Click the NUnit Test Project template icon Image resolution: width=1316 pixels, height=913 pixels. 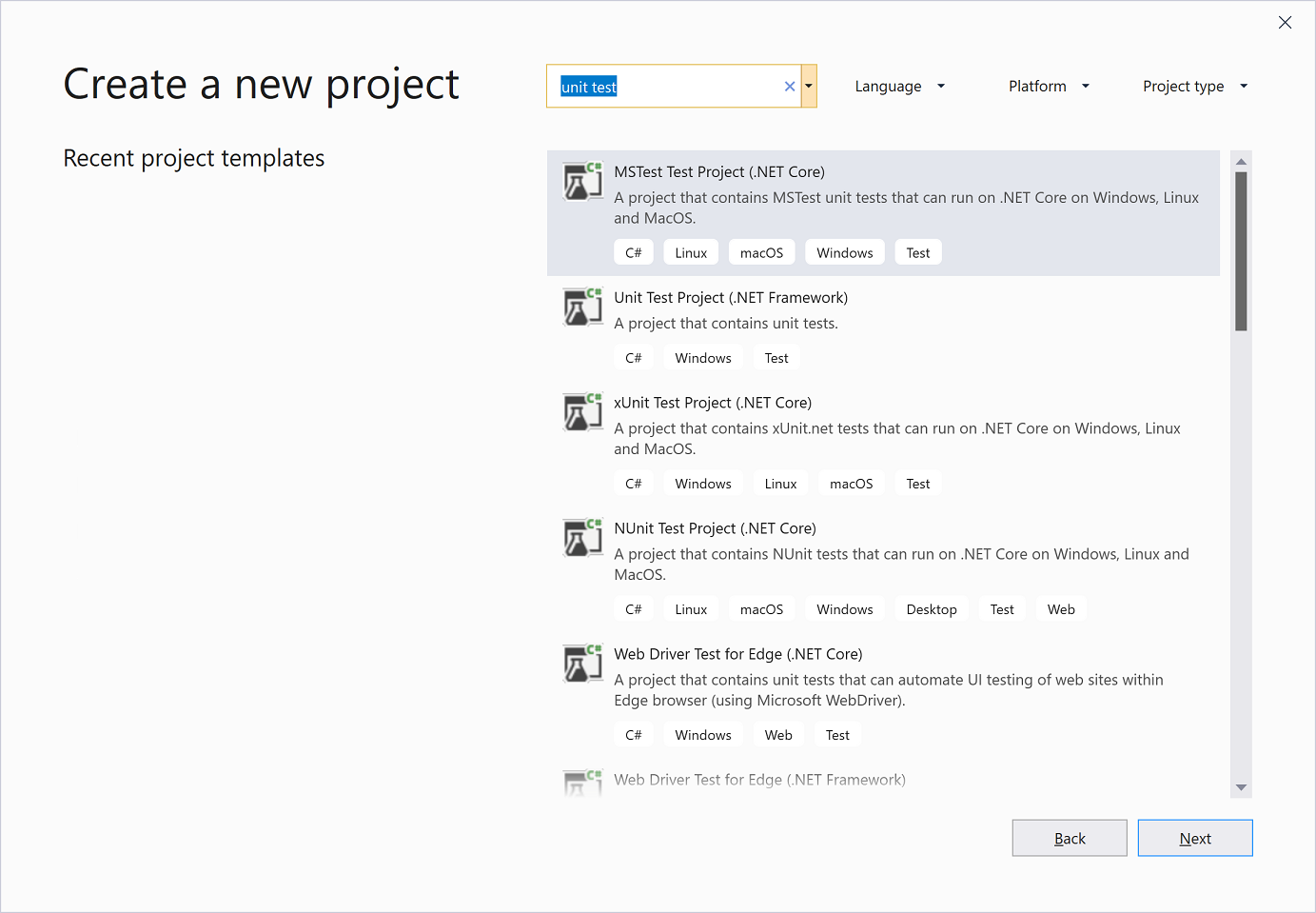pos(582,538)
